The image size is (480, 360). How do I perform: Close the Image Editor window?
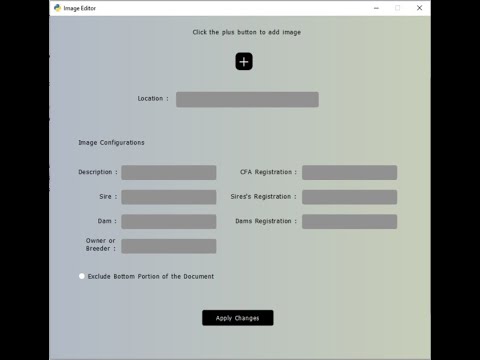(419, 8)
